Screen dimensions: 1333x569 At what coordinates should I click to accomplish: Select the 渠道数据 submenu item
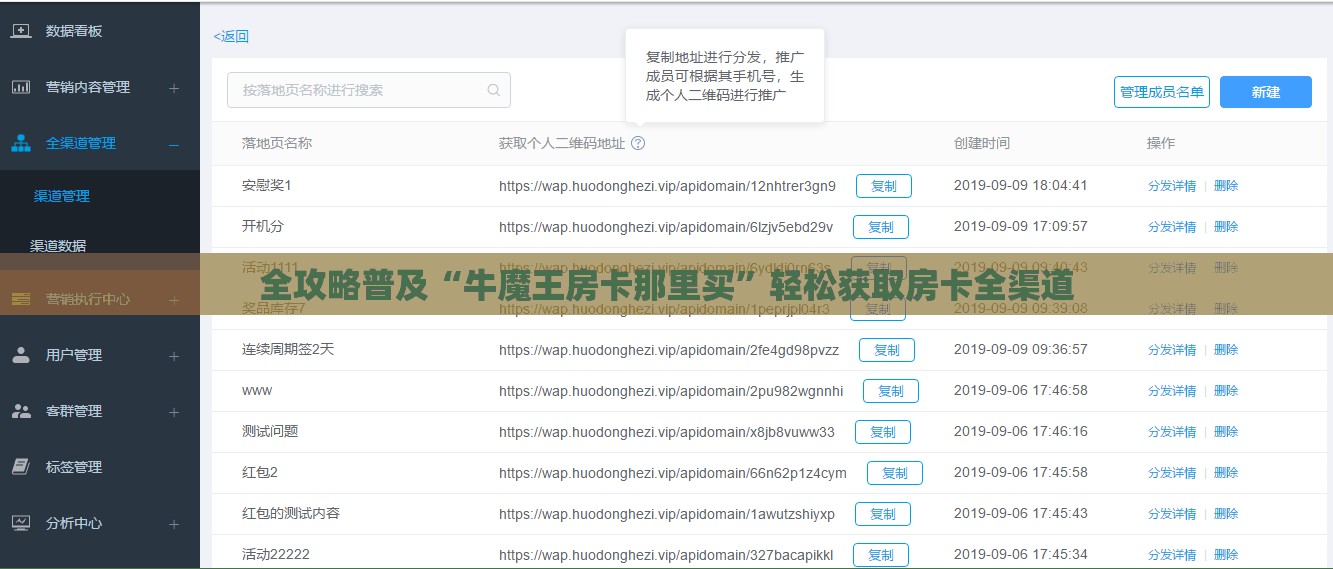click(58, 245)
